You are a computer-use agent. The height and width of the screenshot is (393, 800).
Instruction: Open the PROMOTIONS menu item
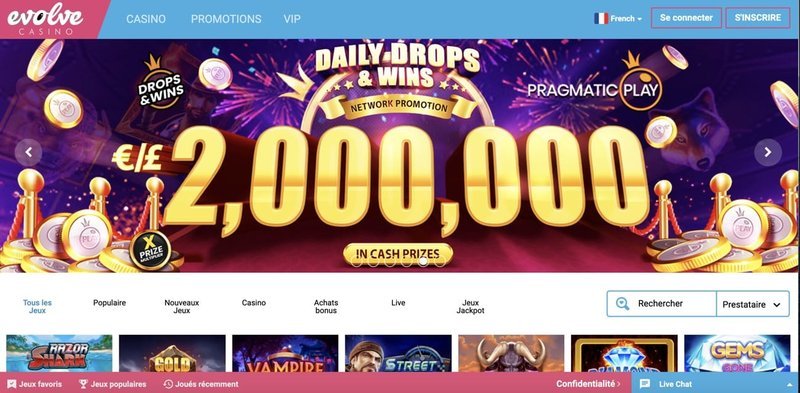pyautogui.click(x=226, y=19)
